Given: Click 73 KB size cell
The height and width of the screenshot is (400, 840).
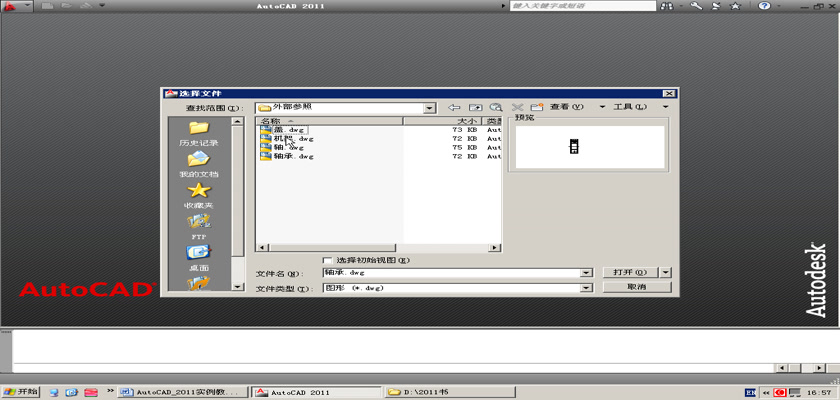Looking at the screenshot, I should point(464,130).
